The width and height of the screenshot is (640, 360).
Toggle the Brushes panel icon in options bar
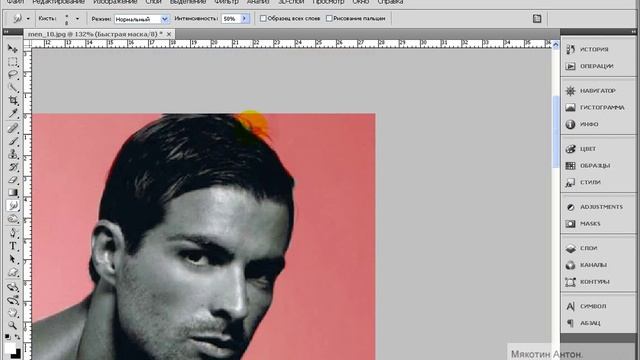[x=537, y=18]
